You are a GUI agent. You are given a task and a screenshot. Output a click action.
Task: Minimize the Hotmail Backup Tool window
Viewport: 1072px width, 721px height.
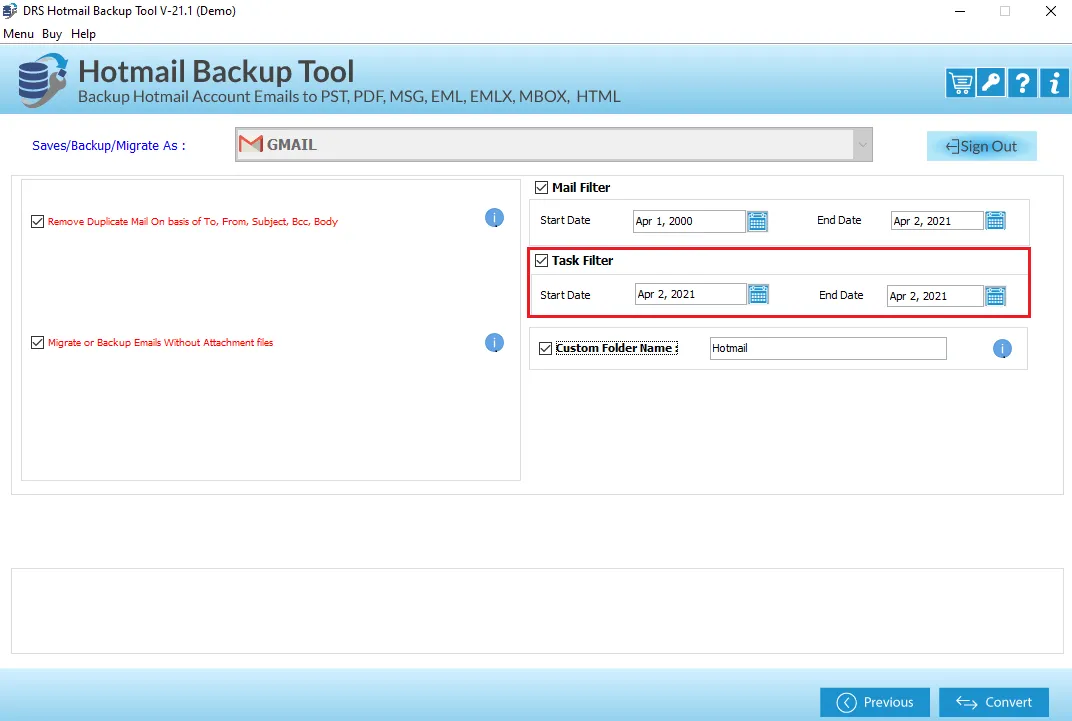coord(960,11)
